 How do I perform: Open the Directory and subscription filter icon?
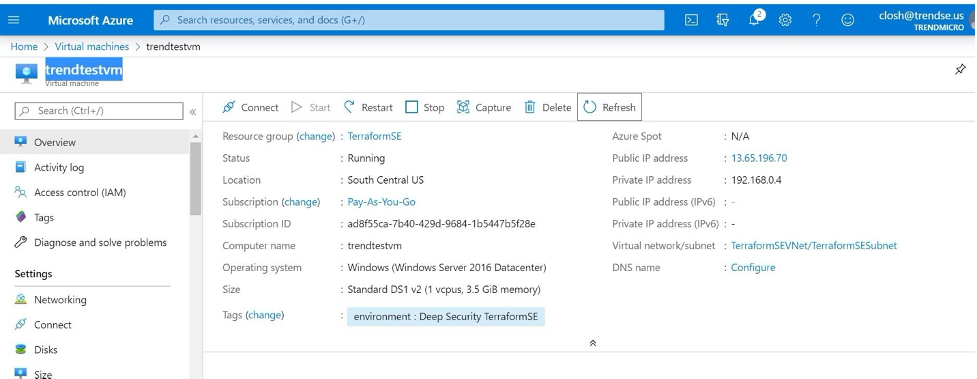click(x=723, y=20)
